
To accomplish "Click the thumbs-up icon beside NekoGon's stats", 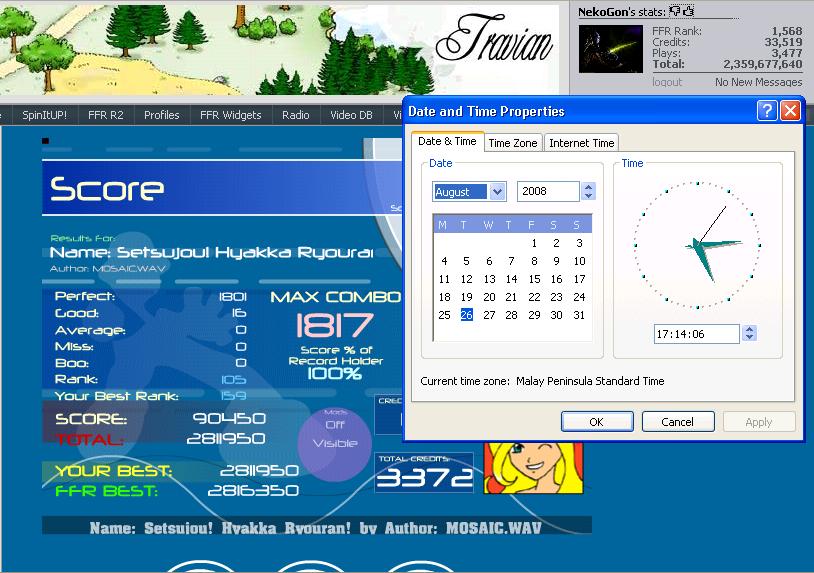I will pyautogui.click(x=688, y=10).
